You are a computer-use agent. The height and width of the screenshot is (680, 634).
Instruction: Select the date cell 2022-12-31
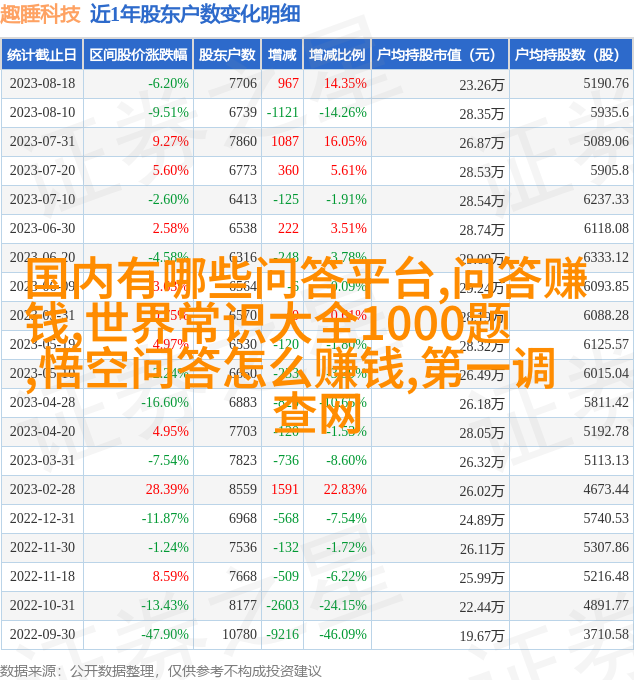42,518
